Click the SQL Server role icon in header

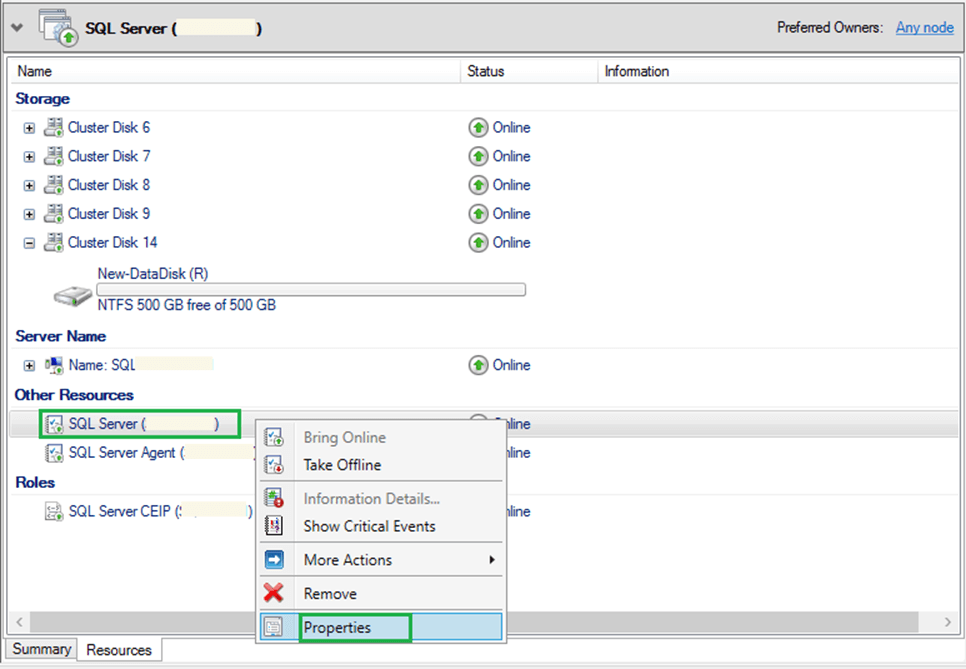57,28
